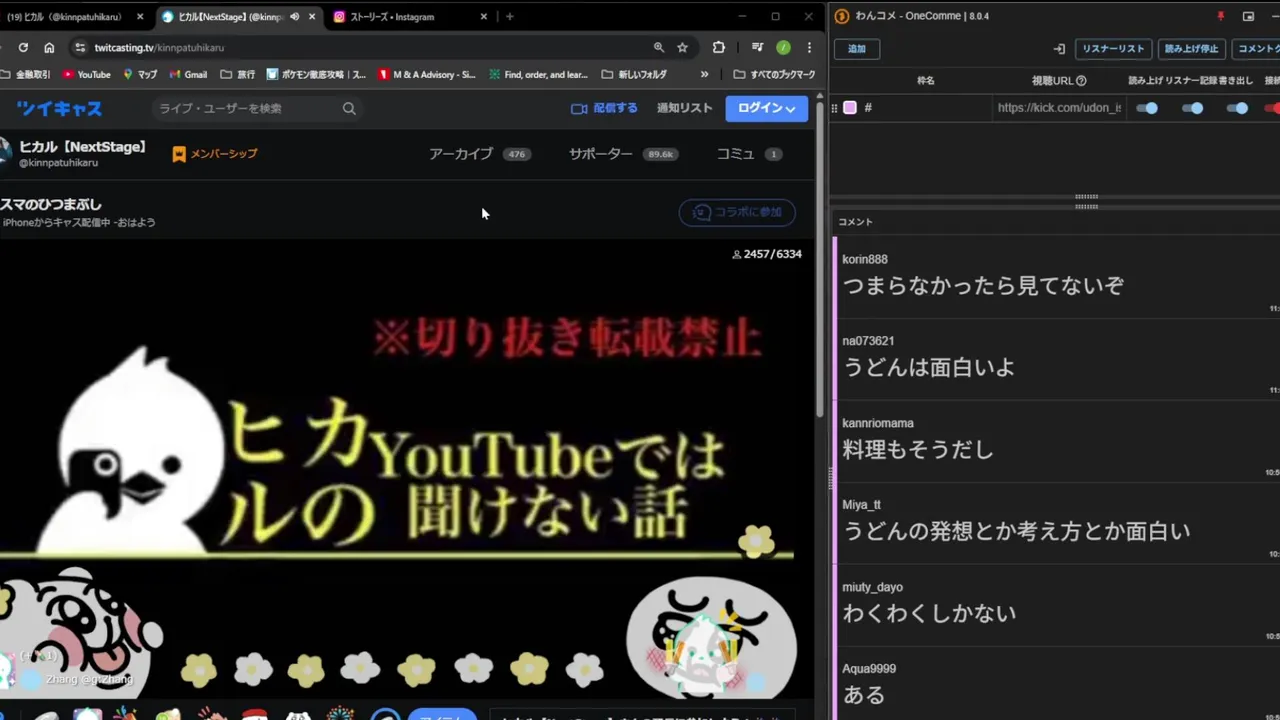Open the Chrome three-dot menu
This screenshot has width=1280, height=720.
click(808, 47)
